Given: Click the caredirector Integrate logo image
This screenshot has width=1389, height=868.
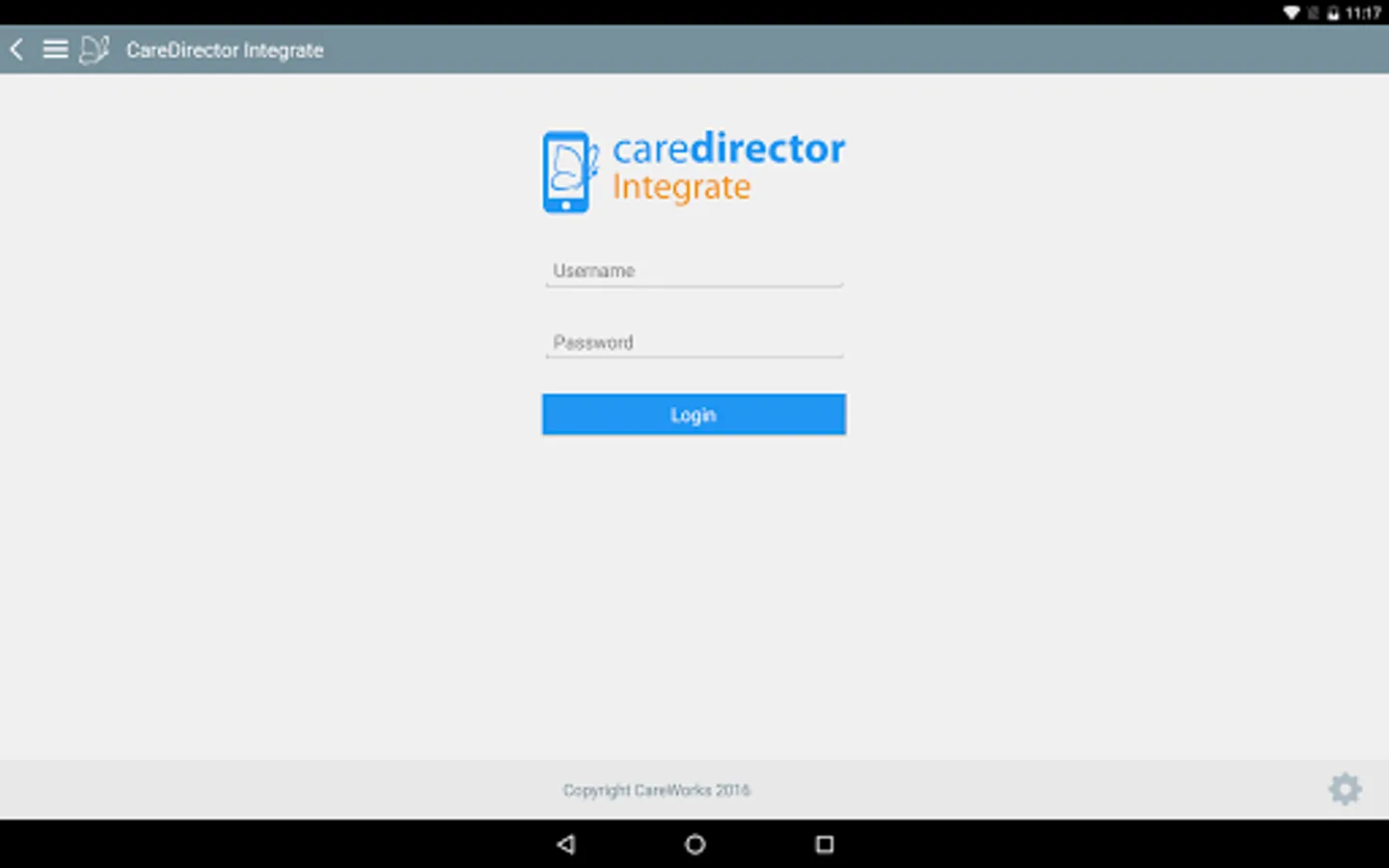Looking at the screenshot, I should pyautogui.click(x=694, y=171).
